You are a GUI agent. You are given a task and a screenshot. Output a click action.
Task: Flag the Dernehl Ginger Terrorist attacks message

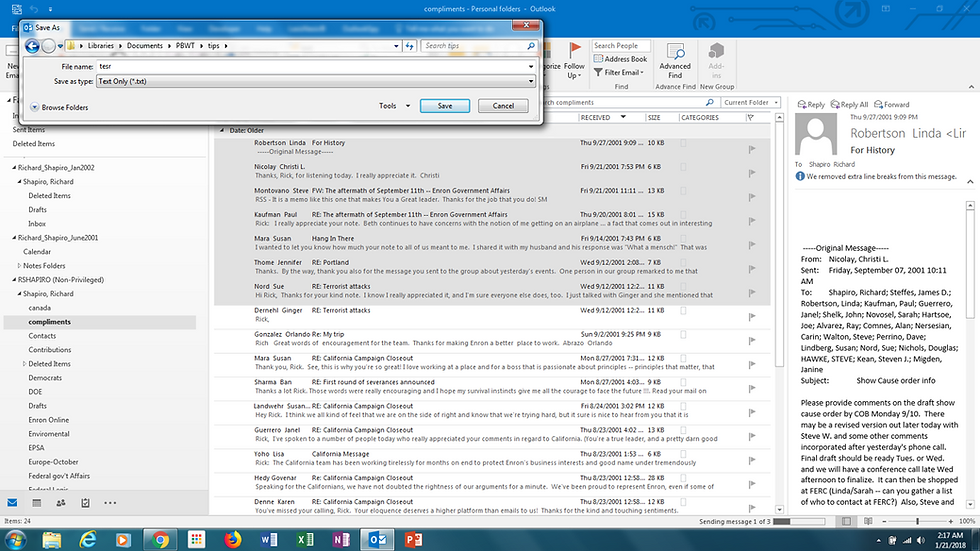click(752, 317)
